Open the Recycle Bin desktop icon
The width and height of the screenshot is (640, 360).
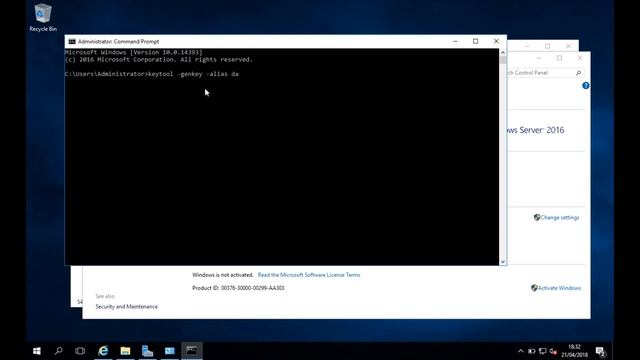click(x=43, y=18)
